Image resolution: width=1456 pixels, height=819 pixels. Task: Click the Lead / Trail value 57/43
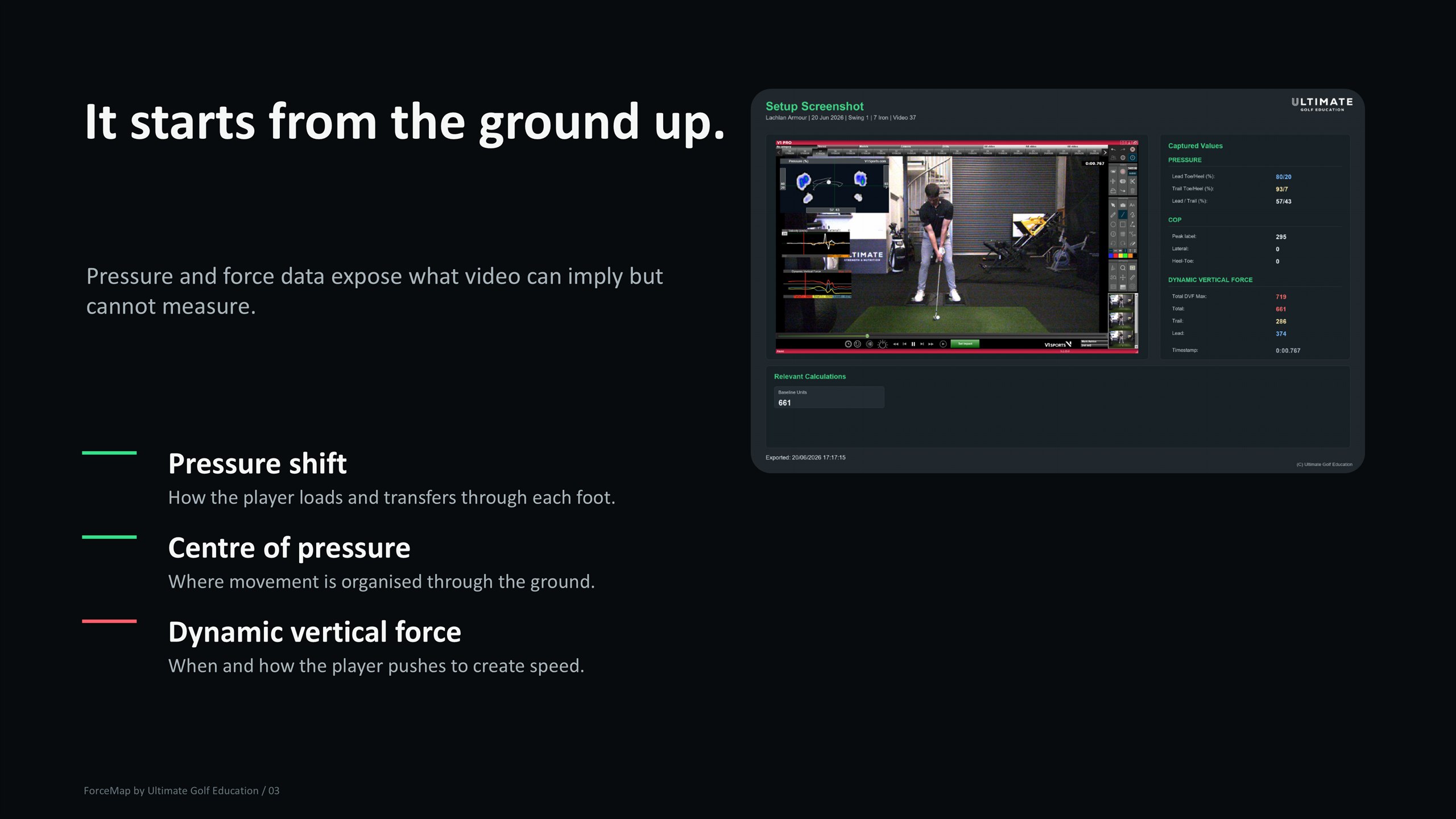(1283, 201)
